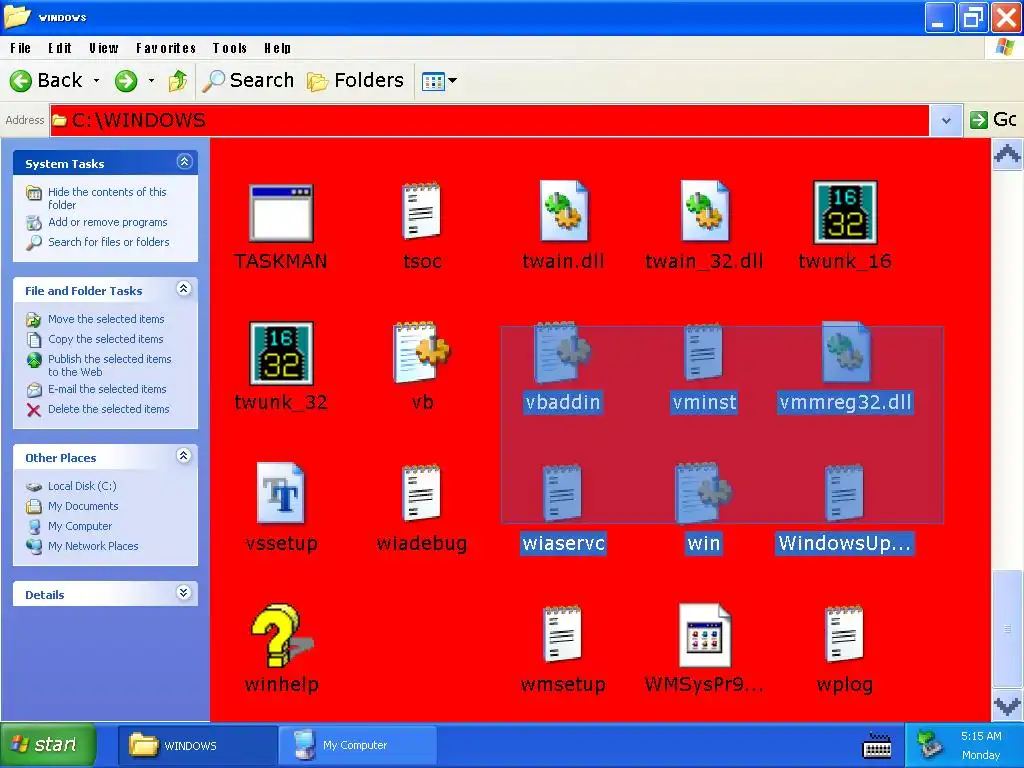Image resolution: width=1024 pixels, height=768 pixels.
Task: Open the Help menu
Action: (x=278, y=48)
